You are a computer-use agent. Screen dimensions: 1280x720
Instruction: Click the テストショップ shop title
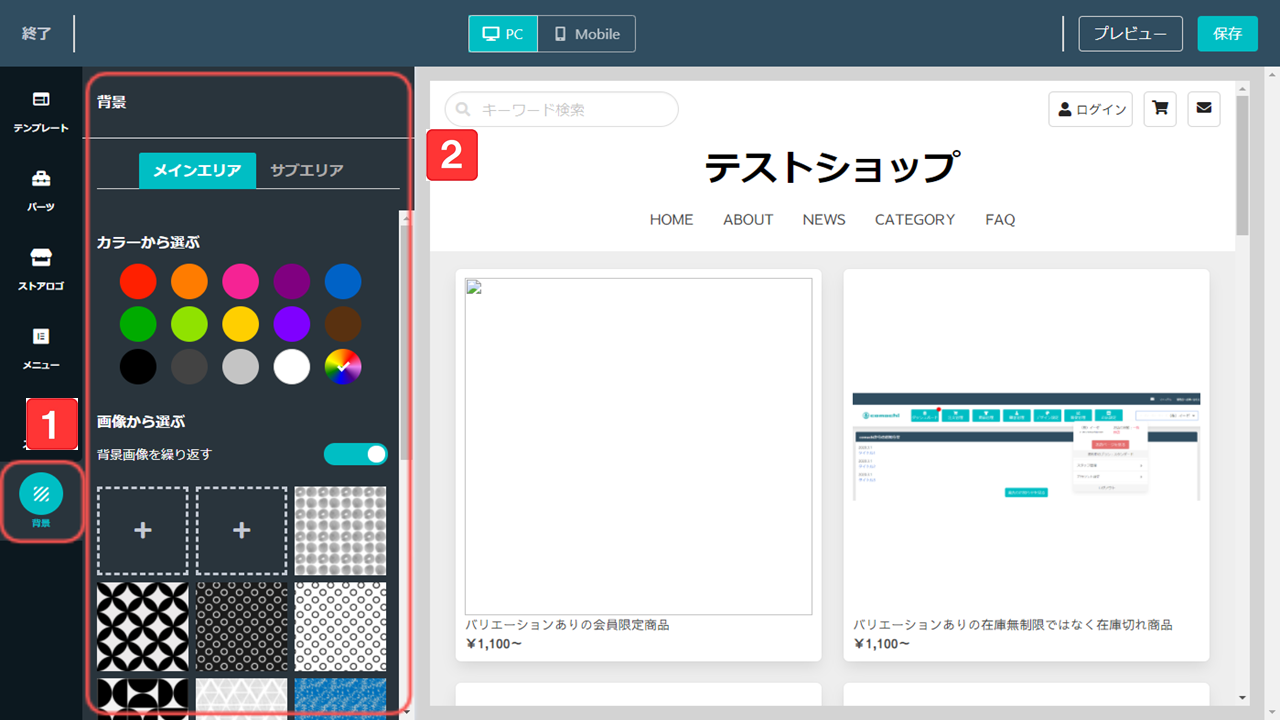point(833,167)
